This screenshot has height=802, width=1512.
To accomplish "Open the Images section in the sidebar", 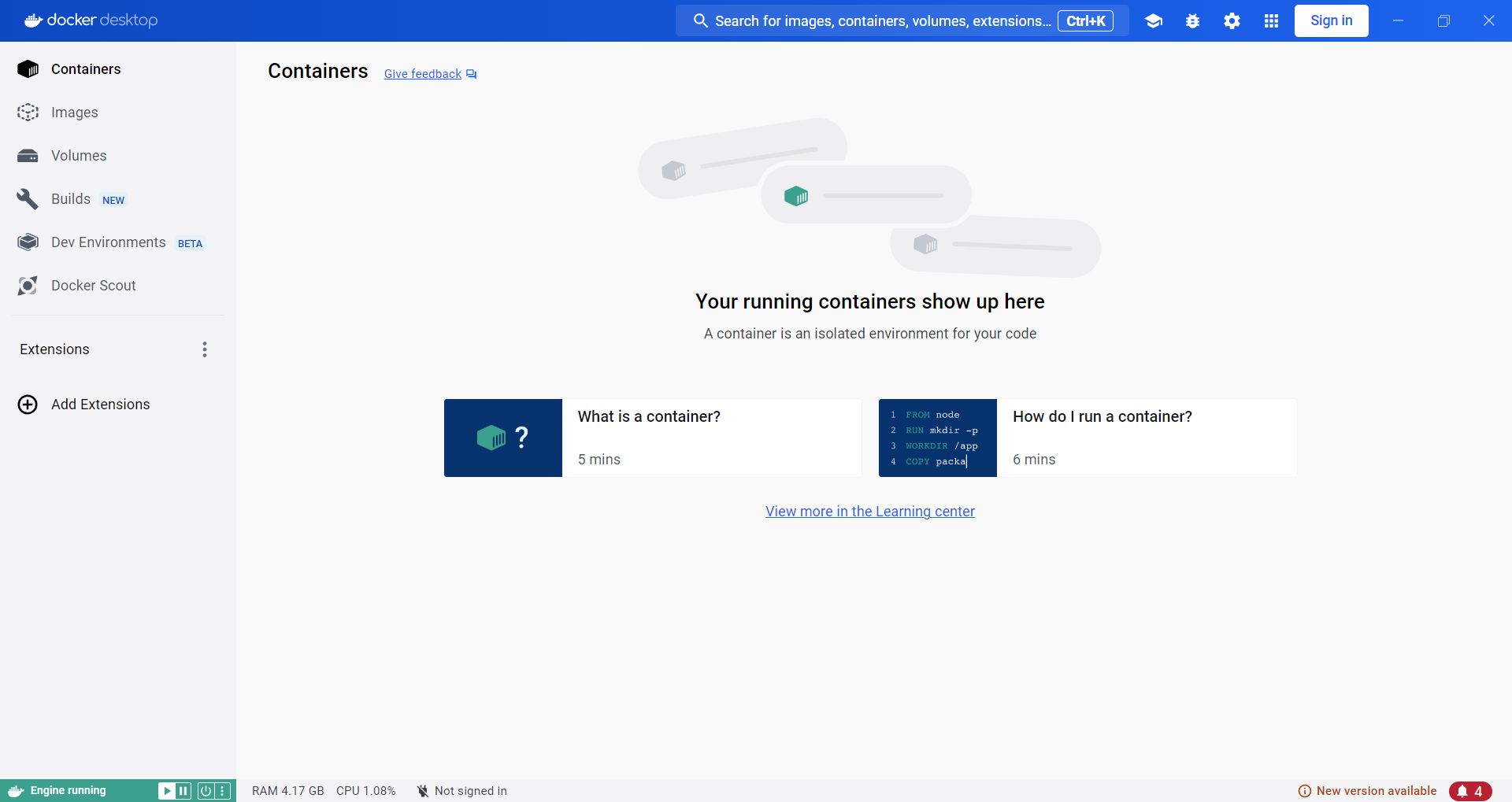I will coord(73,112).
